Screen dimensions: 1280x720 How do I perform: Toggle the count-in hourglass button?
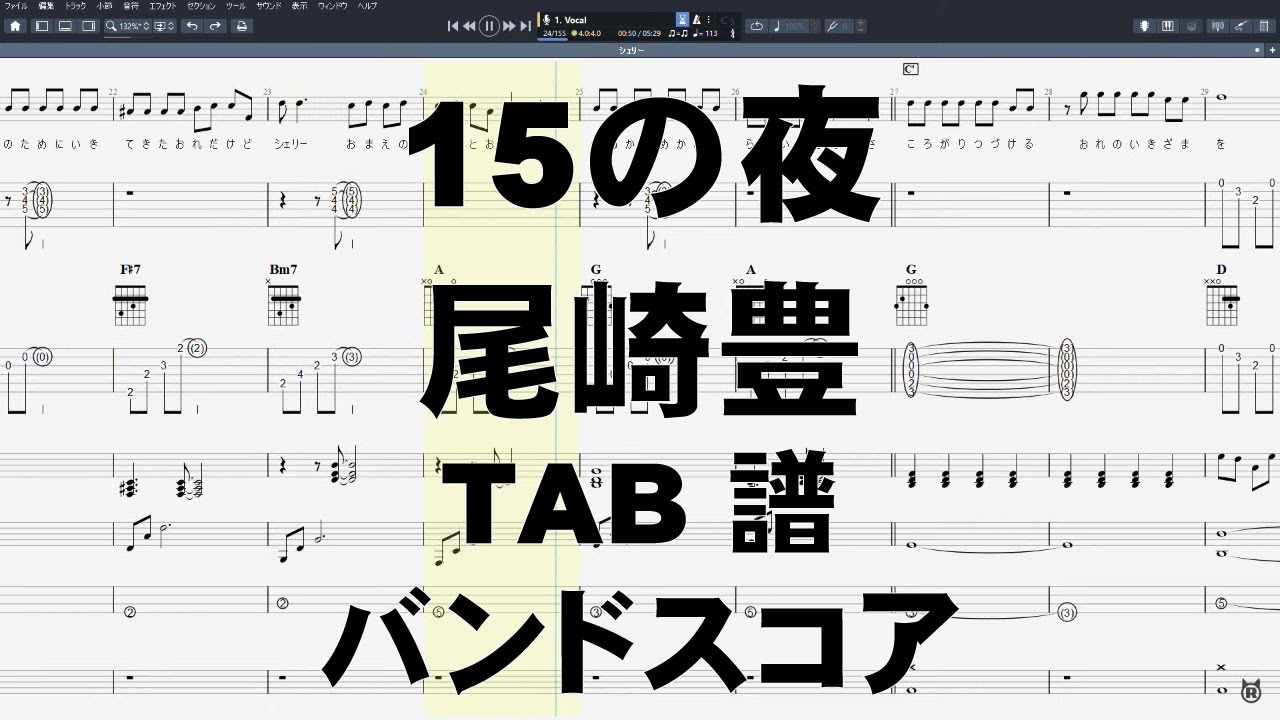click(x=682, y=19)
